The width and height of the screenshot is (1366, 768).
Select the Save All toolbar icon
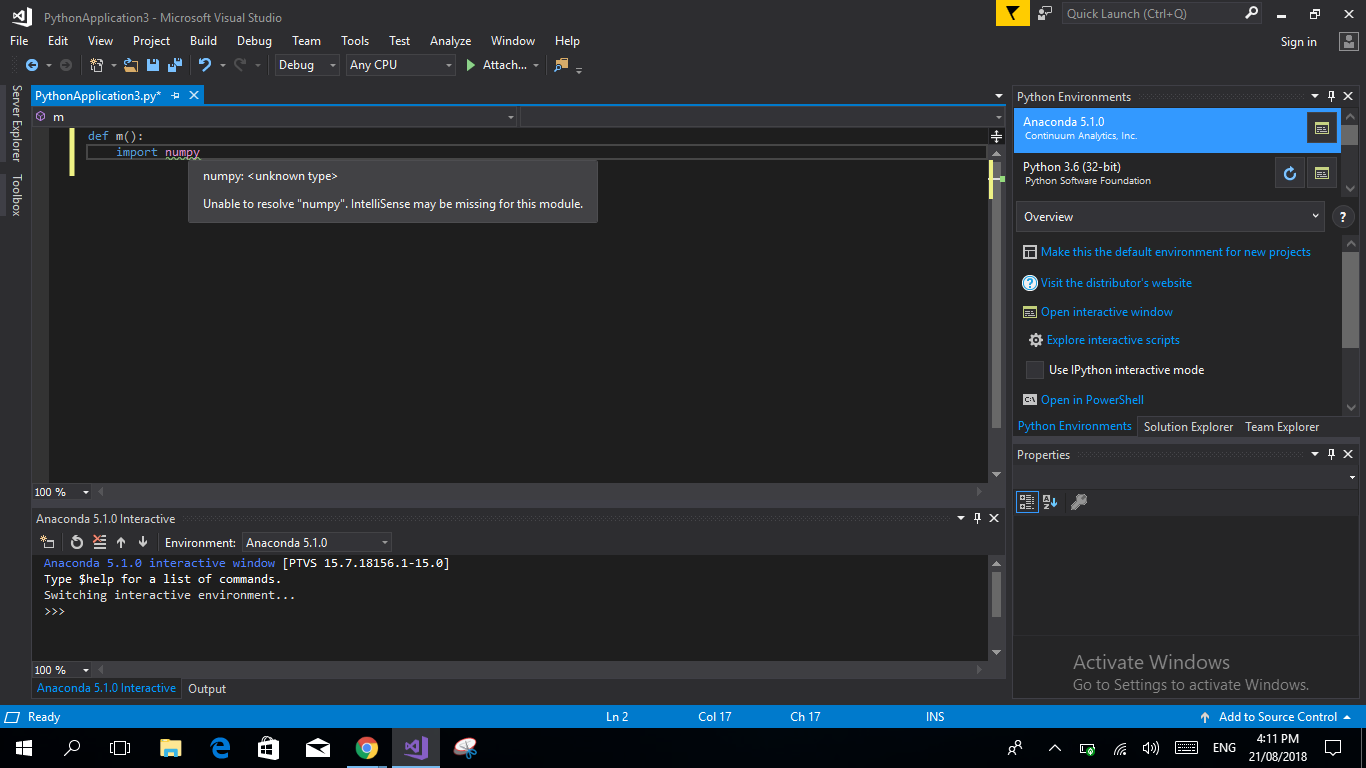click(175, 65)
